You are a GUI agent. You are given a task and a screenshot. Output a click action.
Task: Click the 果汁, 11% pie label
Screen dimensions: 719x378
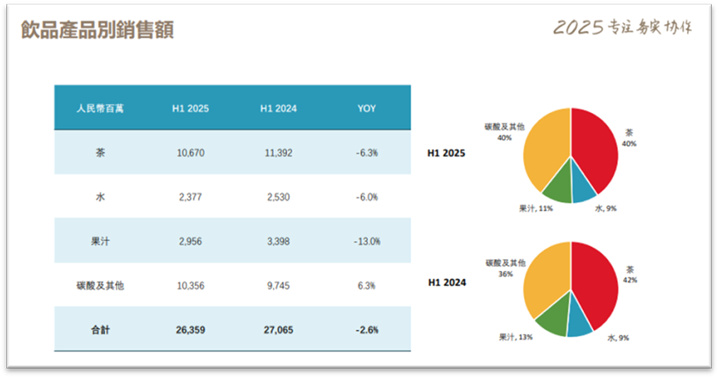[x=536, y=208]
